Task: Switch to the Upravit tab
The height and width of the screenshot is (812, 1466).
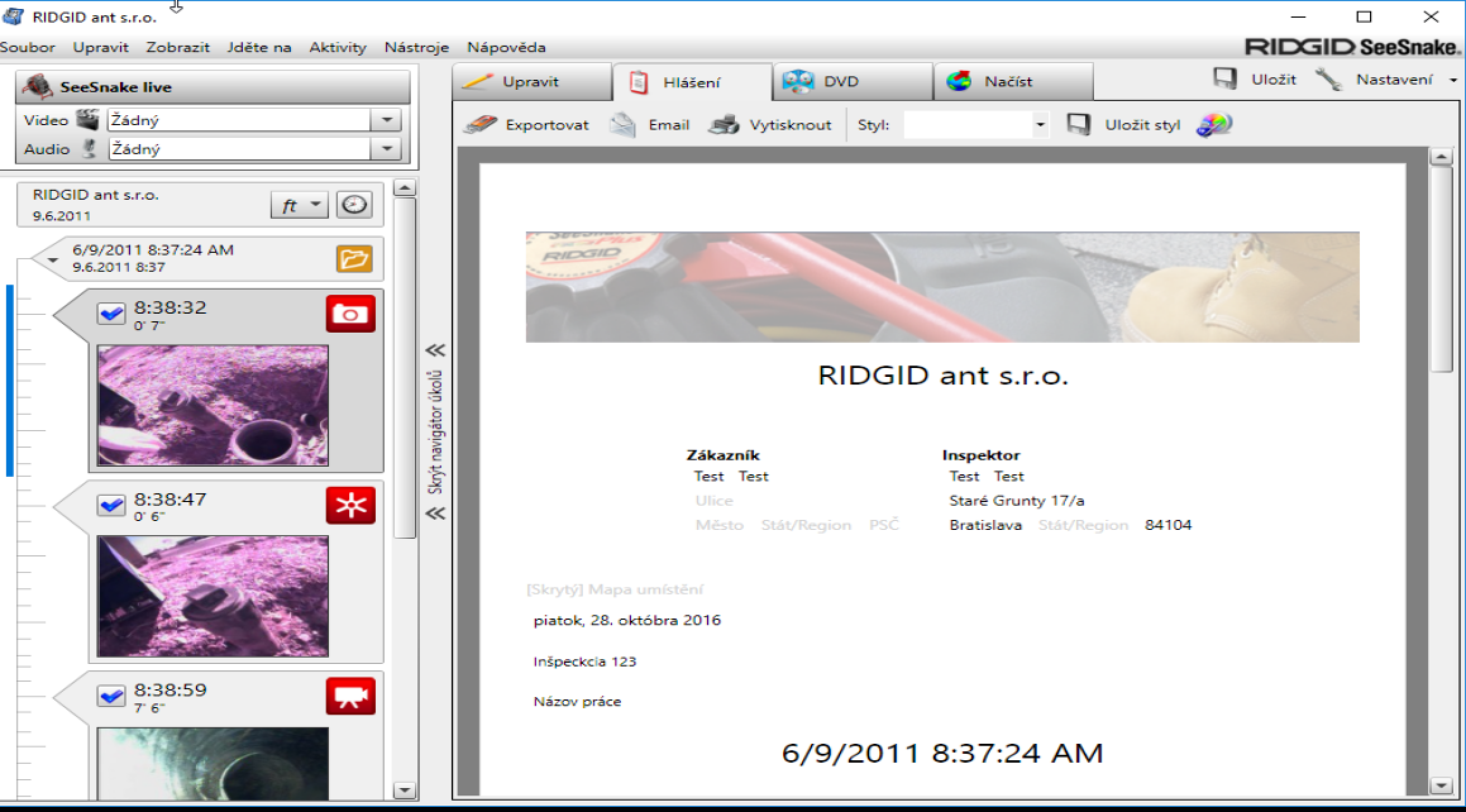Action: tap(532, 82)
